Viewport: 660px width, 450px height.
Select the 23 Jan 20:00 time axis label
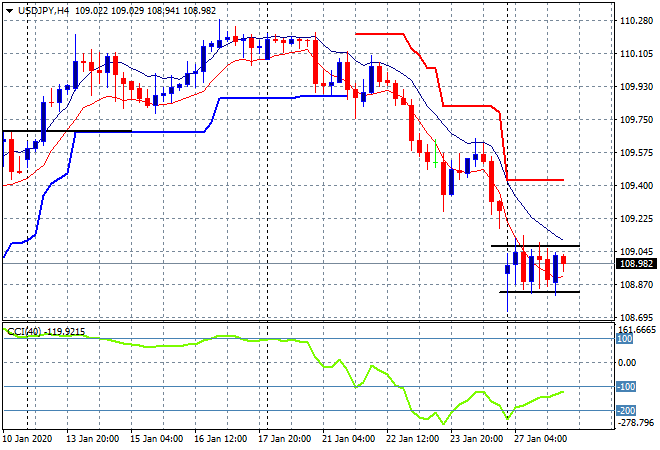click(x=476, y=439)
